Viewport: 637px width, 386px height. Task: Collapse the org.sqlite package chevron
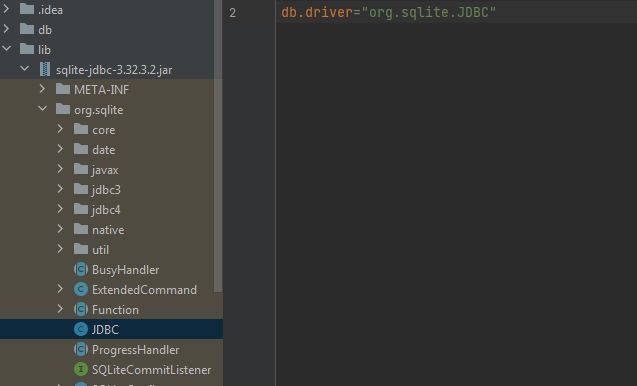click(42, 109)
